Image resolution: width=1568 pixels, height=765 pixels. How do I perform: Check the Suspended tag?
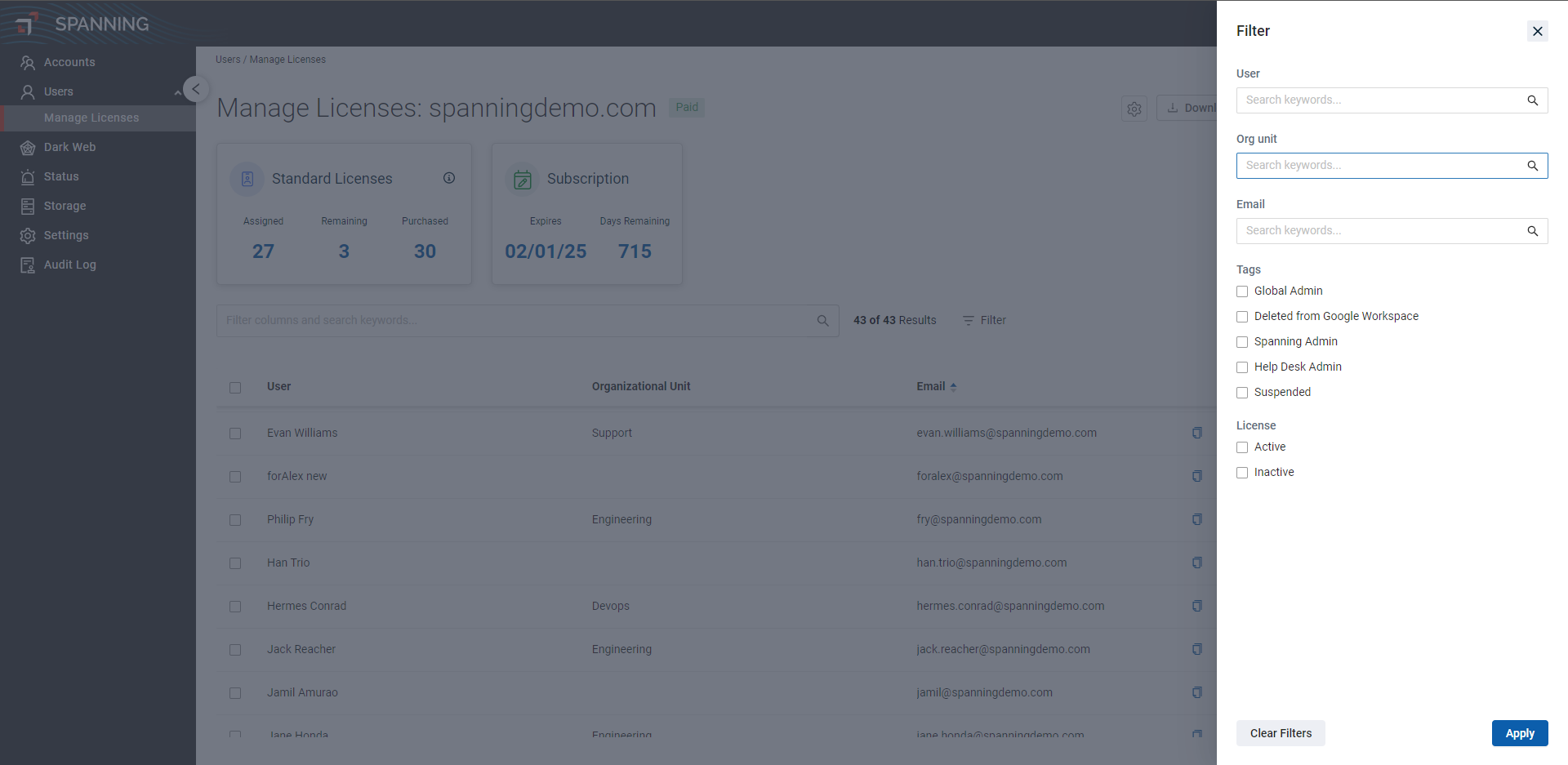click(1242, 393)
